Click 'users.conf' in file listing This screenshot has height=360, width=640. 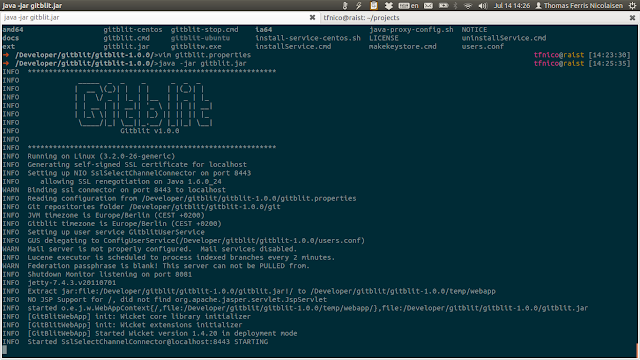[482, 46]
